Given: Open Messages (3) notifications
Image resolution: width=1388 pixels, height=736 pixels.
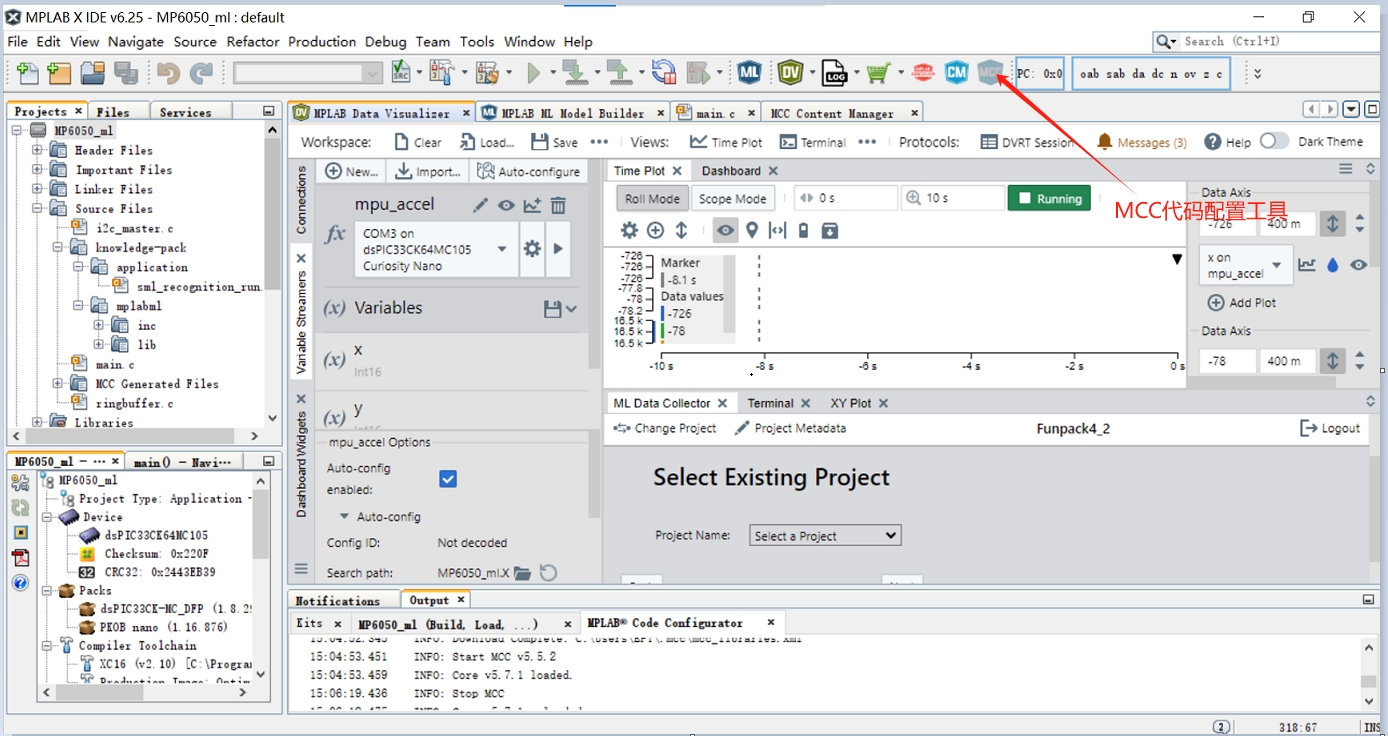Looking at the screenshot, I should point(1142,142).
